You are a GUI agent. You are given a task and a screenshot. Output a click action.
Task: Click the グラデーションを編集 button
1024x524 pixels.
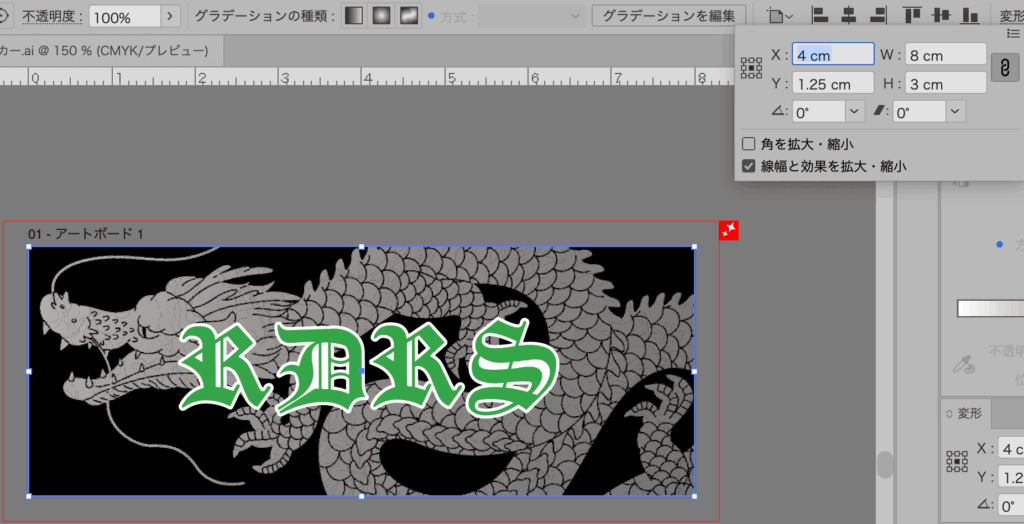pyautogui.click(x=668, y=16)
